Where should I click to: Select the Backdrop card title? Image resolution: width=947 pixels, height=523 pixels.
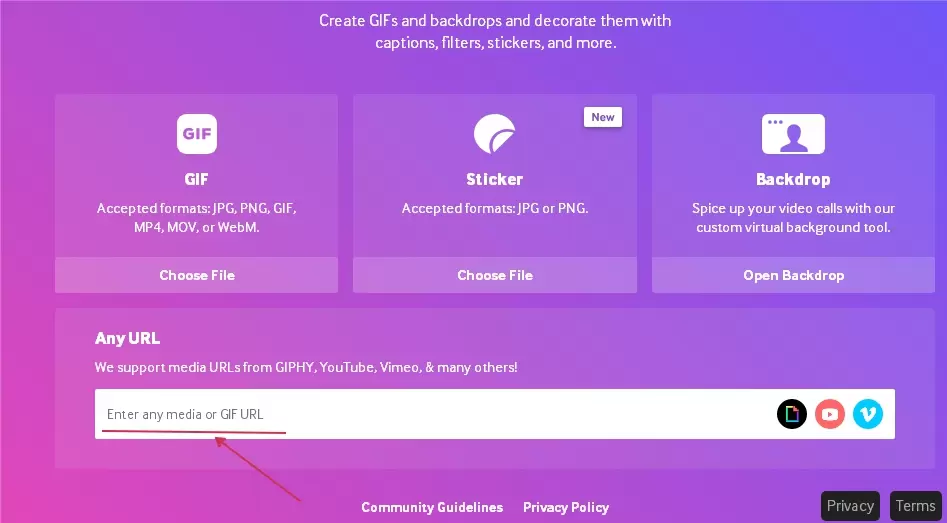click(x=793, y=180)
